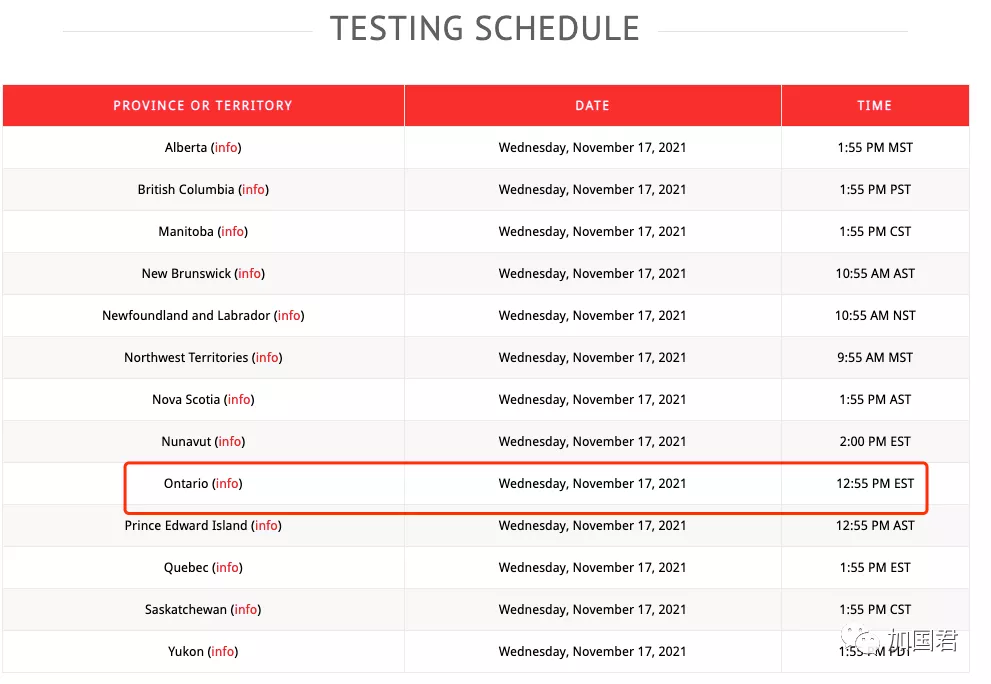Click the Time column header
The height and width of the screenshot is (684, 991).
874,106
